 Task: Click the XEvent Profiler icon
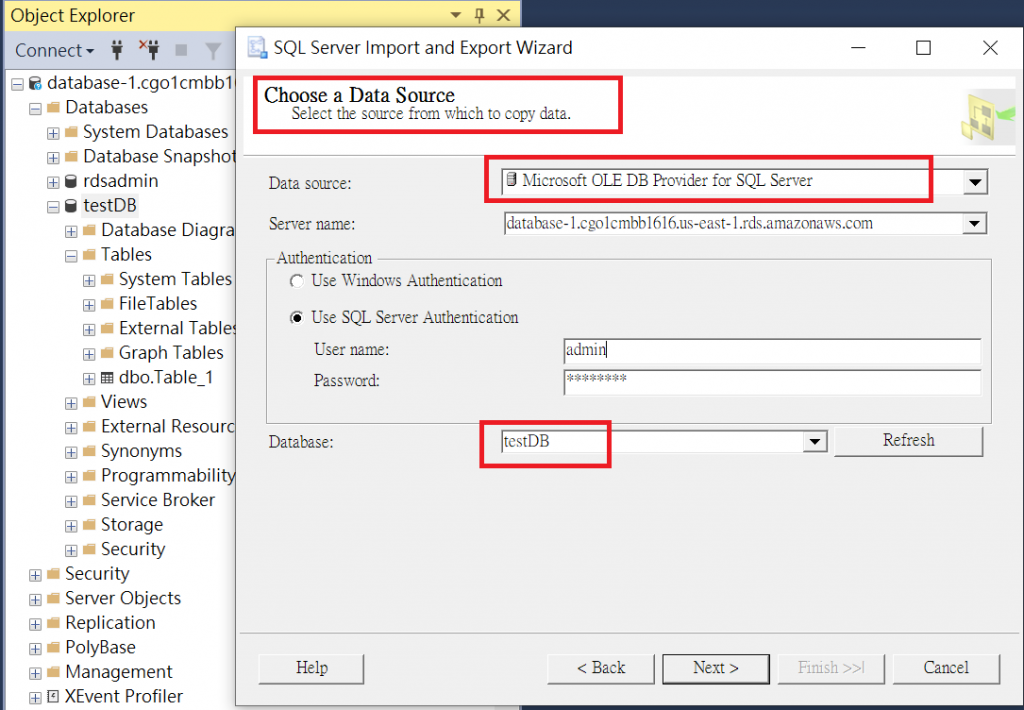click(x=54, y=696)
